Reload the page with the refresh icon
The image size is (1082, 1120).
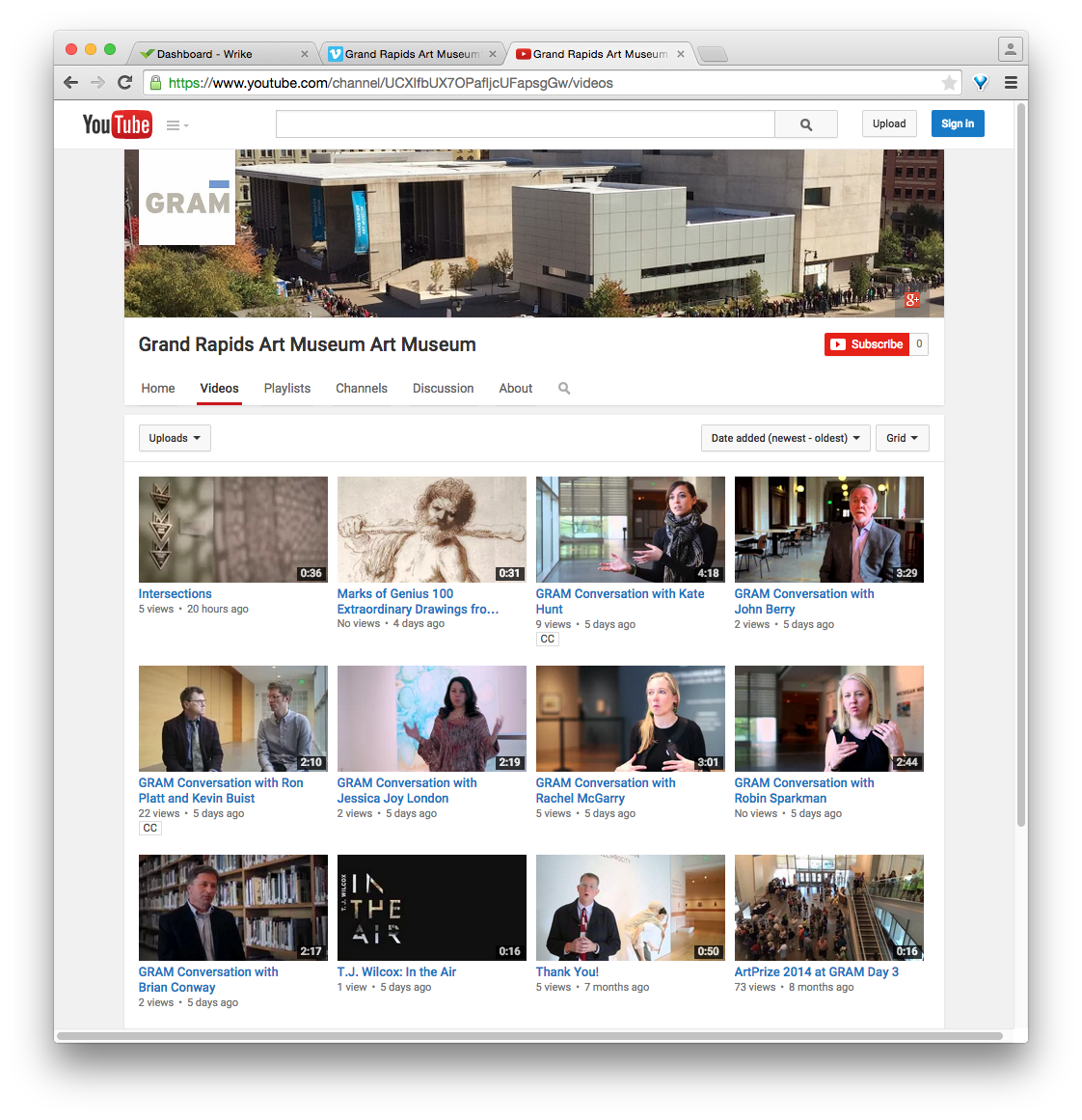(x=125, y=83)
